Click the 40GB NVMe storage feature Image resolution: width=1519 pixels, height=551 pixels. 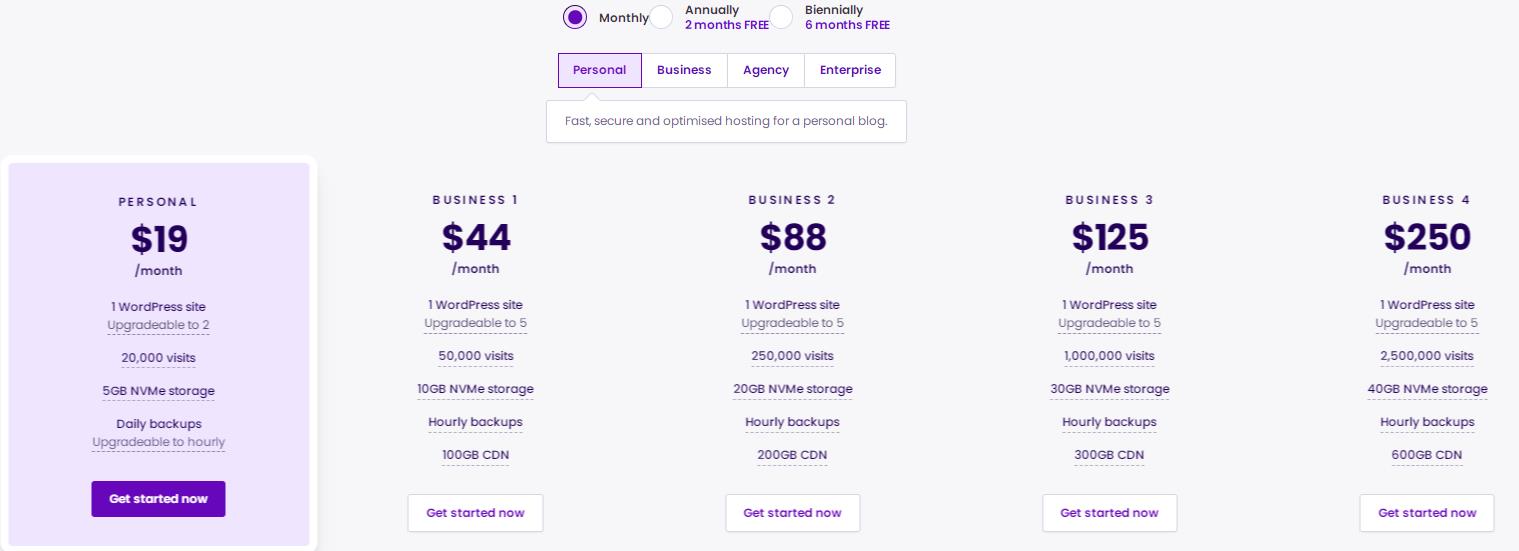pos(1427,389)
